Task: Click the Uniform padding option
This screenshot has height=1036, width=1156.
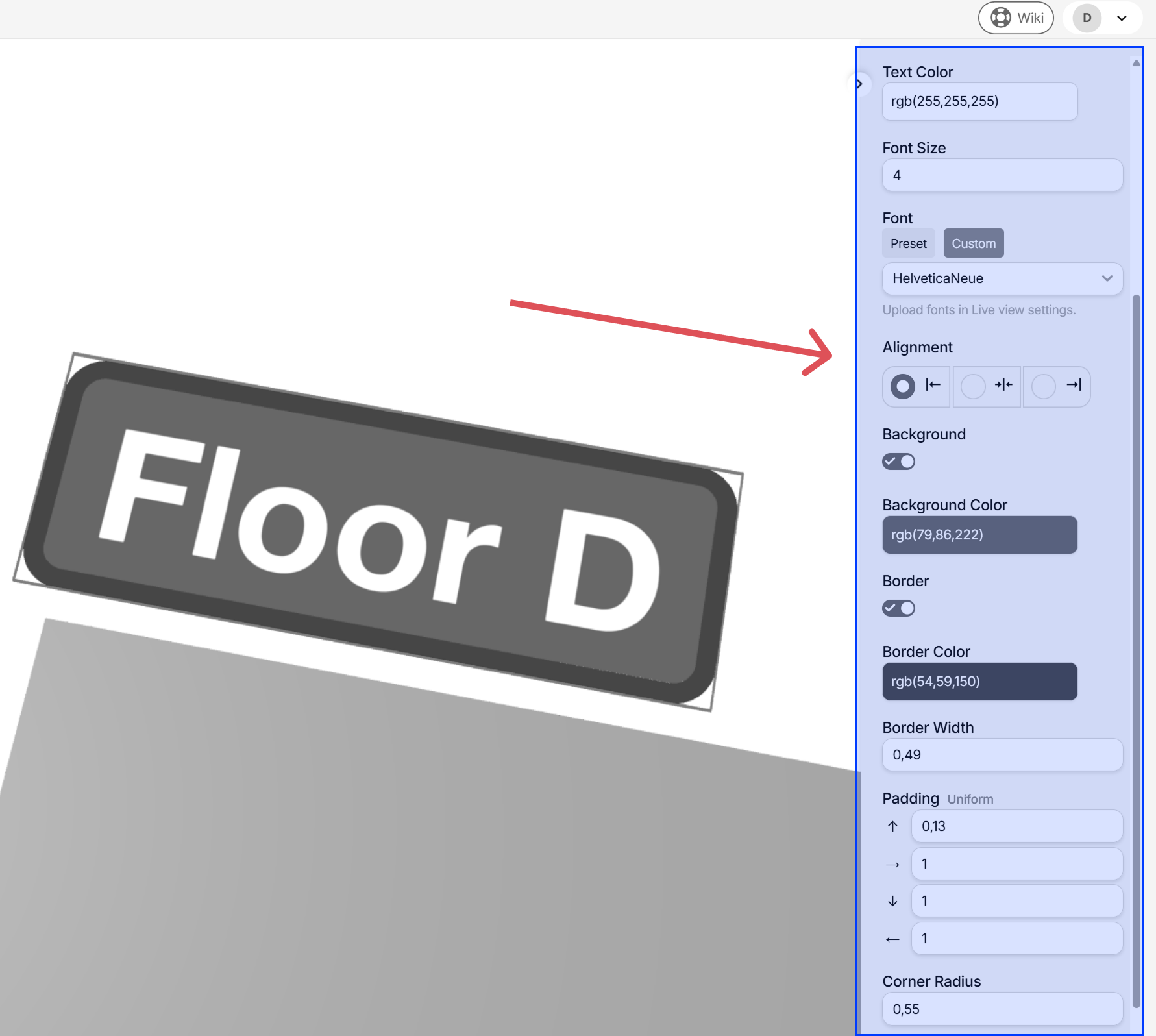Action: (970, 798)
